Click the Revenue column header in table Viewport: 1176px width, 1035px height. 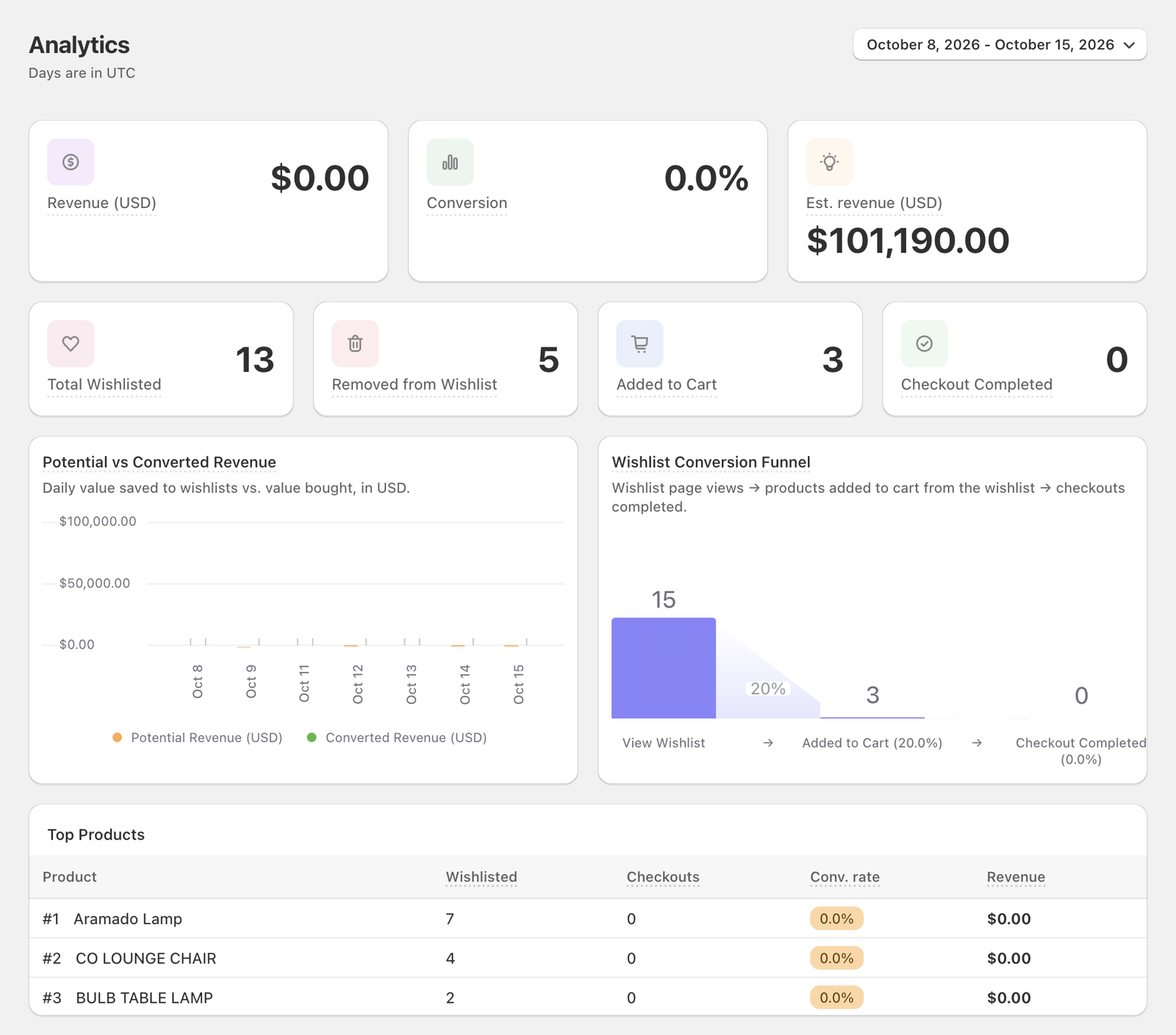tap(1016, 877)
